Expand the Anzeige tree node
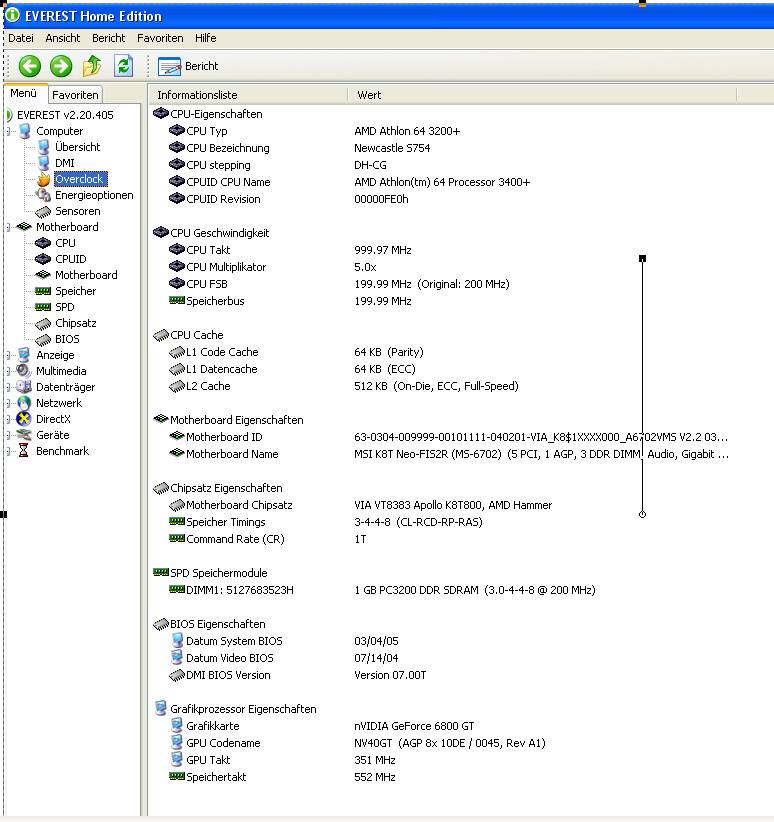774x822 pixels. 9,355
